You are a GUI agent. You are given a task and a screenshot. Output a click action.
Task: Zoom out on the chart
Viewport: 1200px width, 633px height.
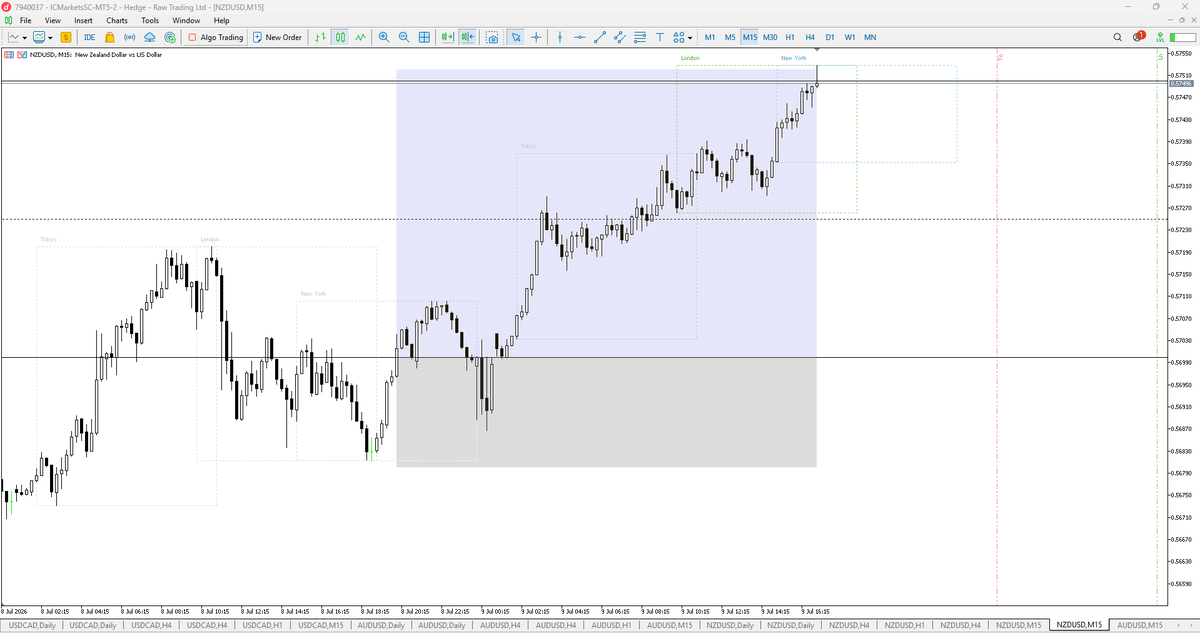click(x=404, y=37)
